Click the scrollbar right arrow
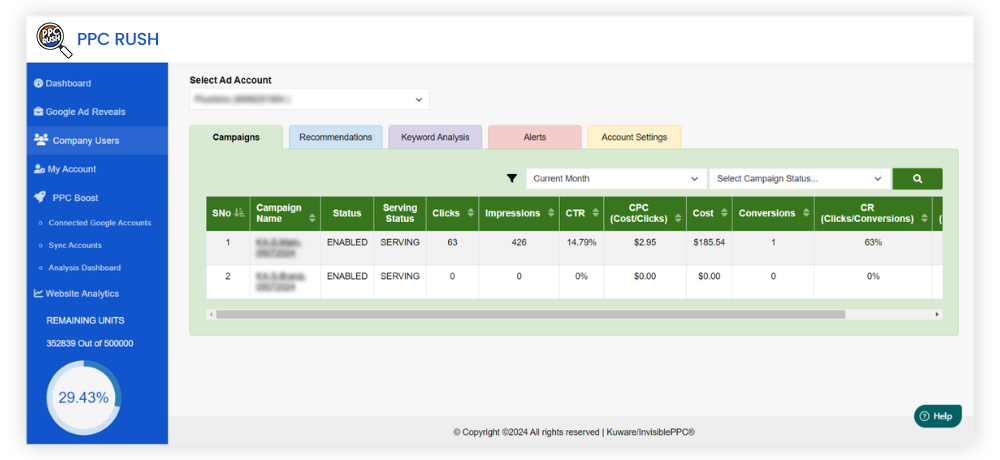 click(x=937, y=315)
